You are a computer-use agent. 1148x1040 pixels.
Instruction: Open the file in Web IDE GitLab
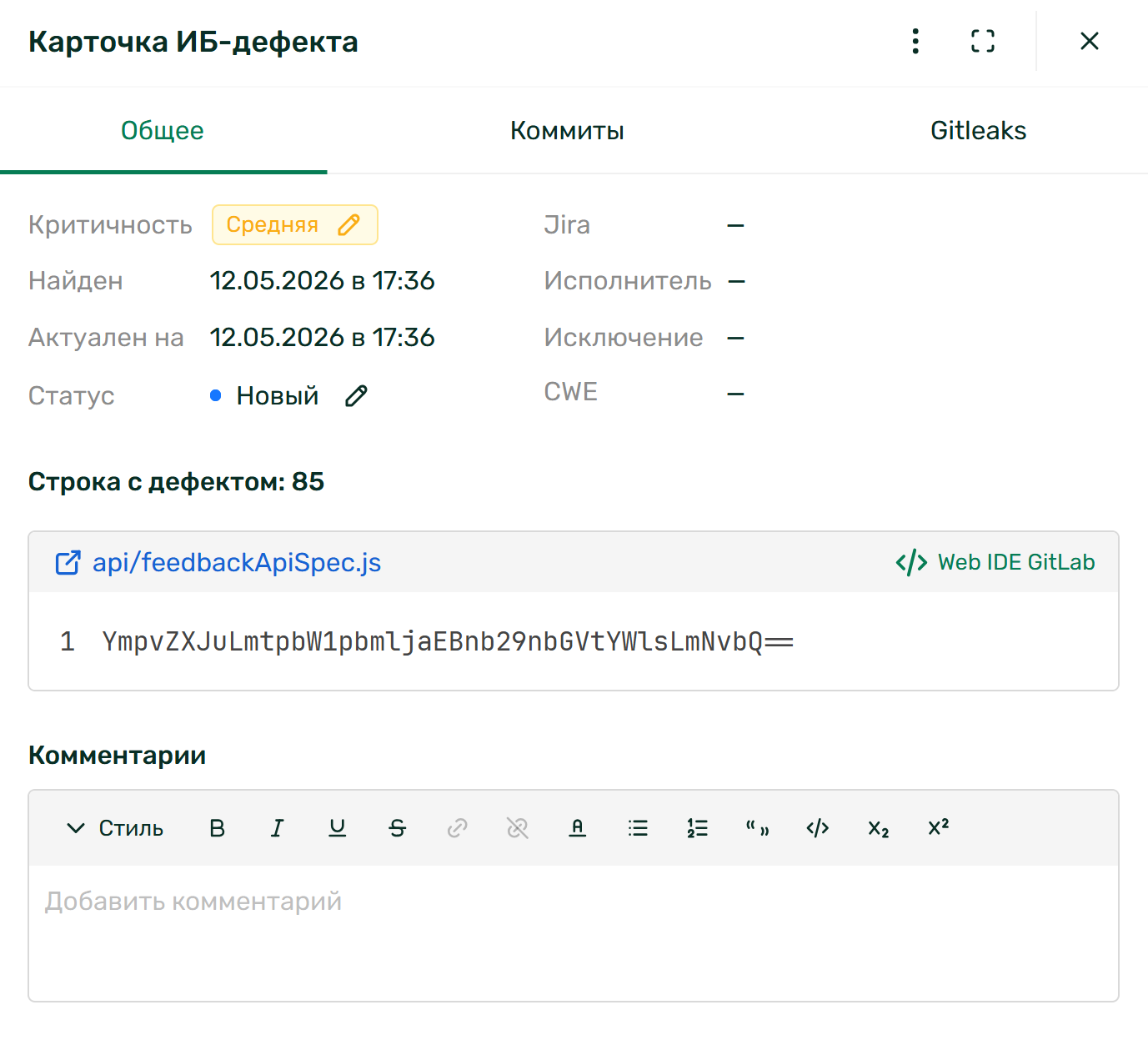pyautogui.click(x=995, y=563)
